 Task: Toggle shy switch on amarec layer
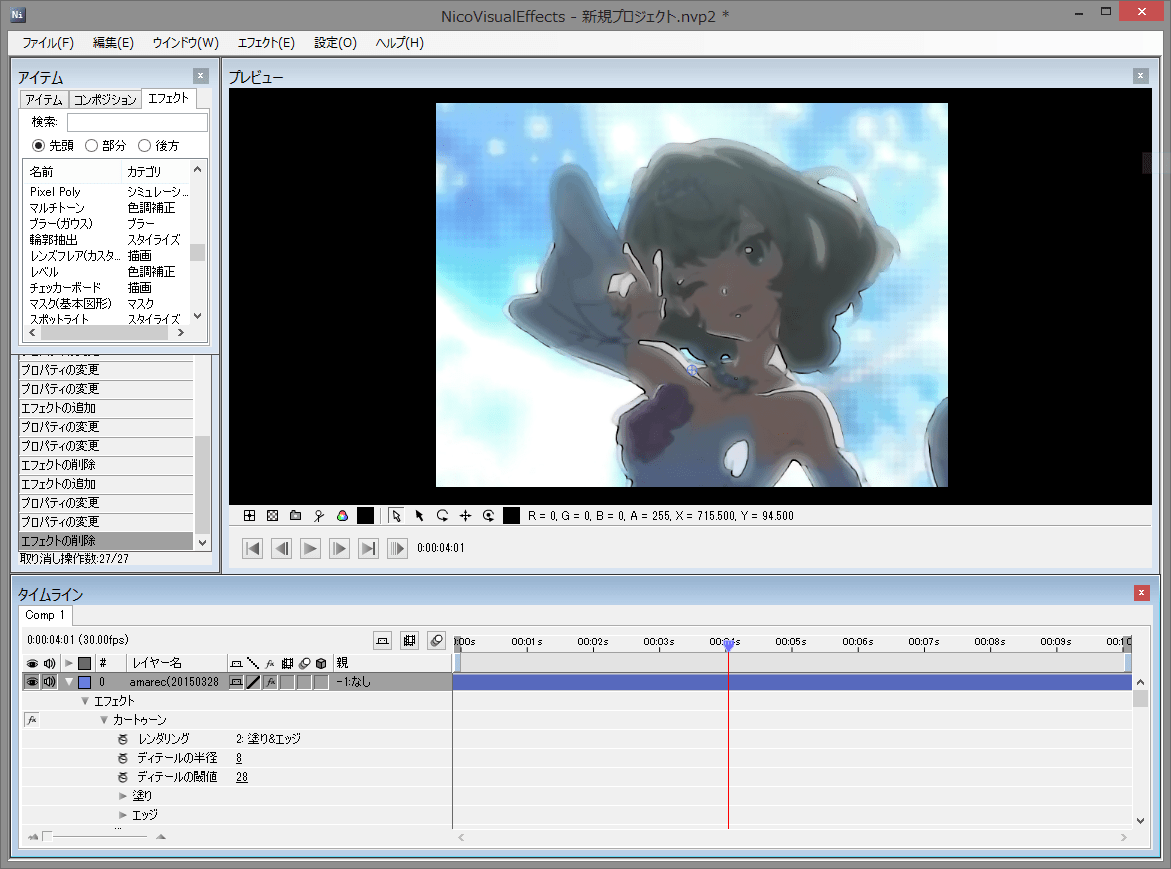pos(236,682)
